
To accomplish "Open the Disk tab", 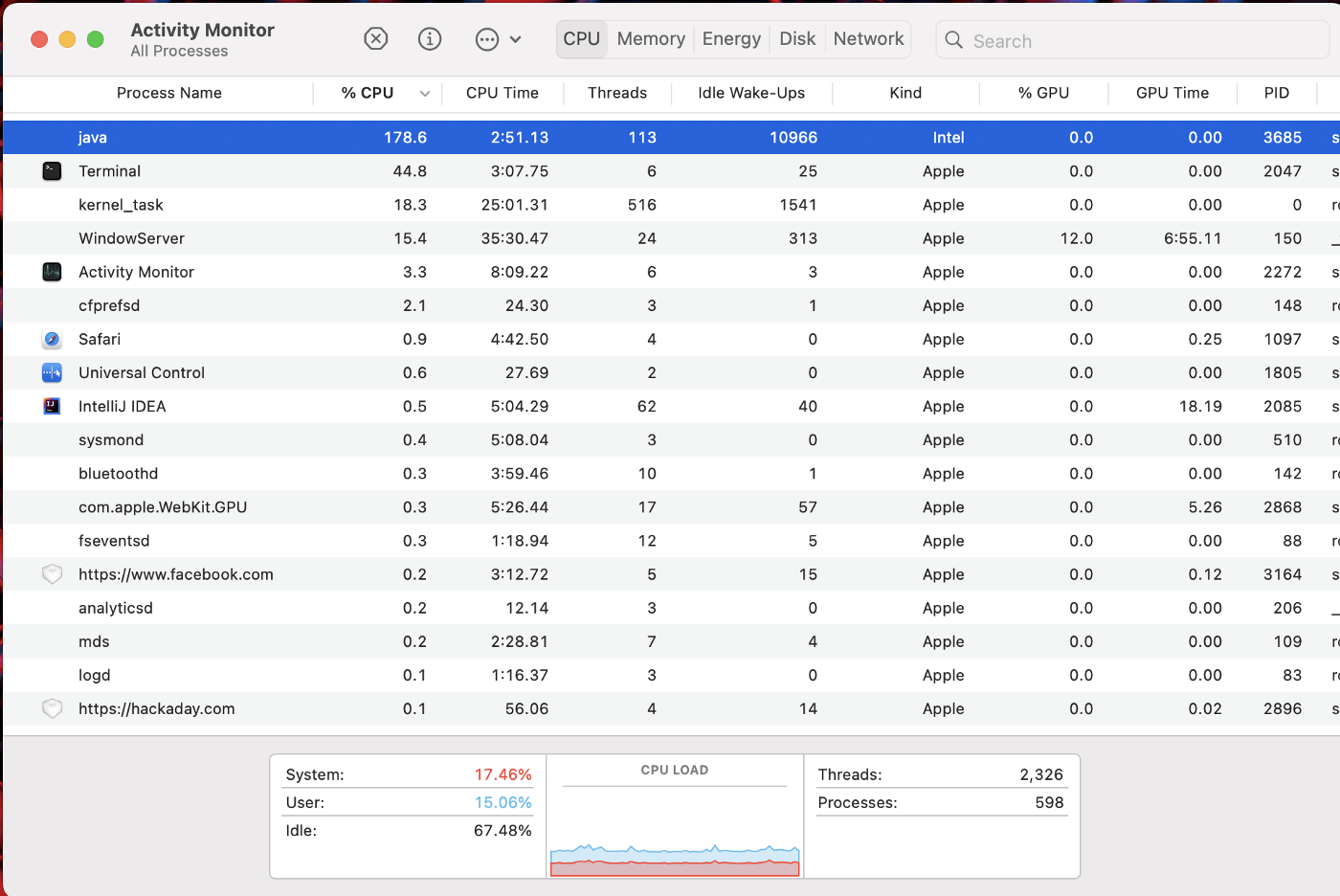I will click(x=797, y=39).
